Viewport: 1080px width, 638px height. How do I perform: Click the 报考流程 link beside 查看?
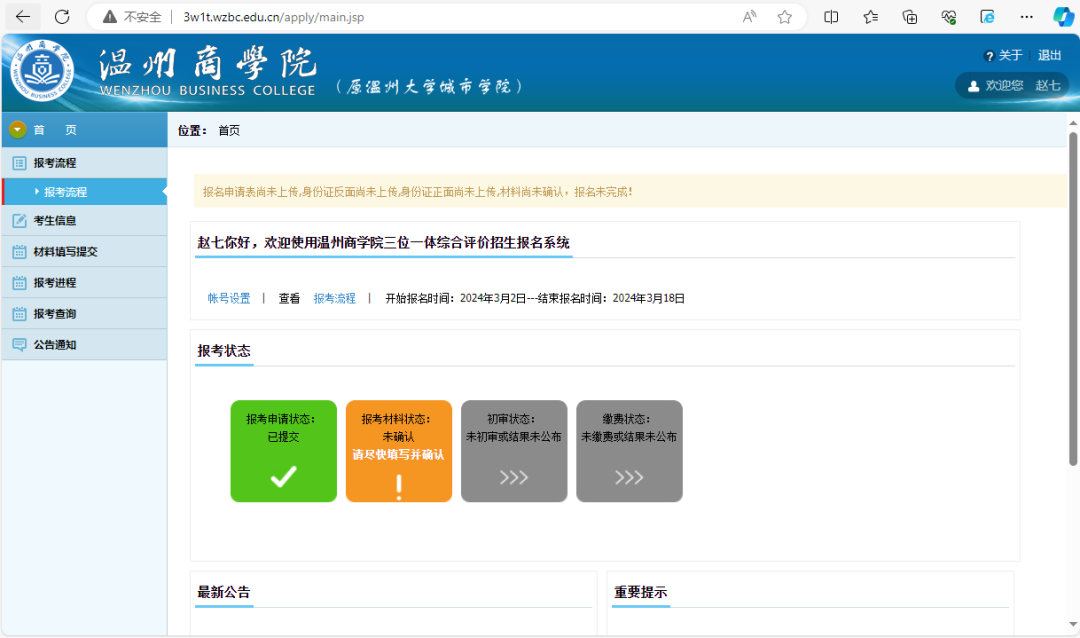pyautogui.click(x=334, y=298)
